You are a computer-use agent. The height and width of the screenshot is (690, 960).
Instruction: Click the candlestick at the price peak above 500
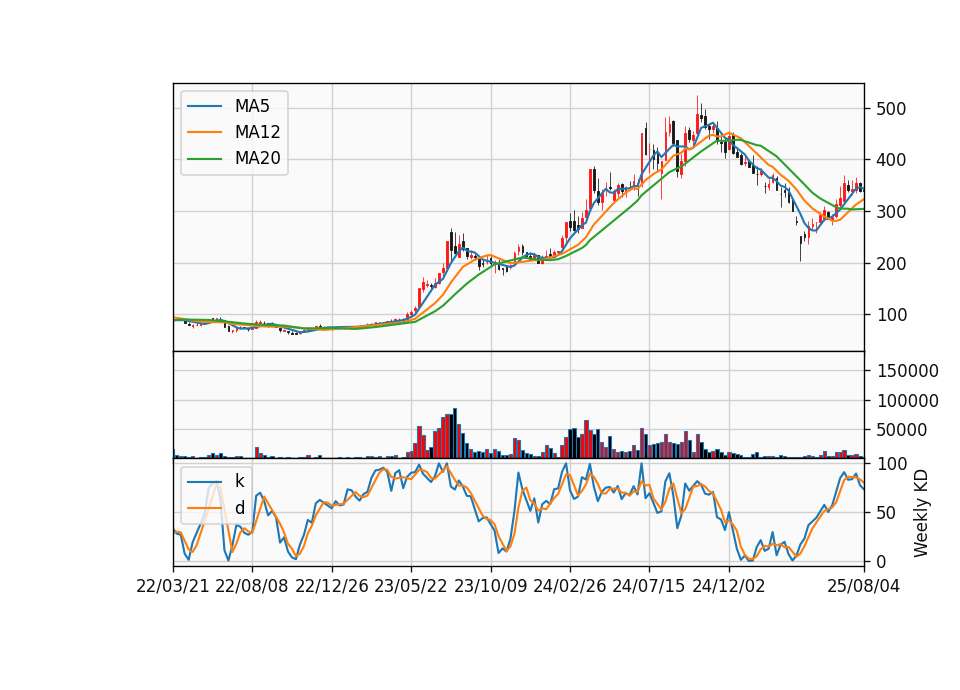tap(697, 115)
